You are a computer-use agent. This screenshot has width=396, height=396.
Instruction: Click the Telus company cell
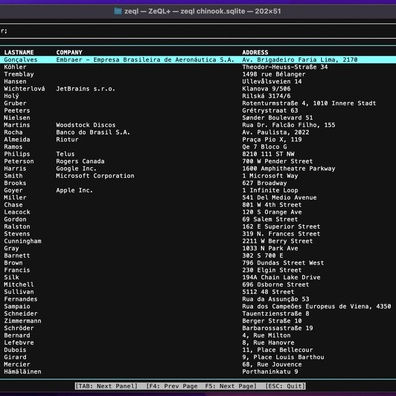(65, 154)
